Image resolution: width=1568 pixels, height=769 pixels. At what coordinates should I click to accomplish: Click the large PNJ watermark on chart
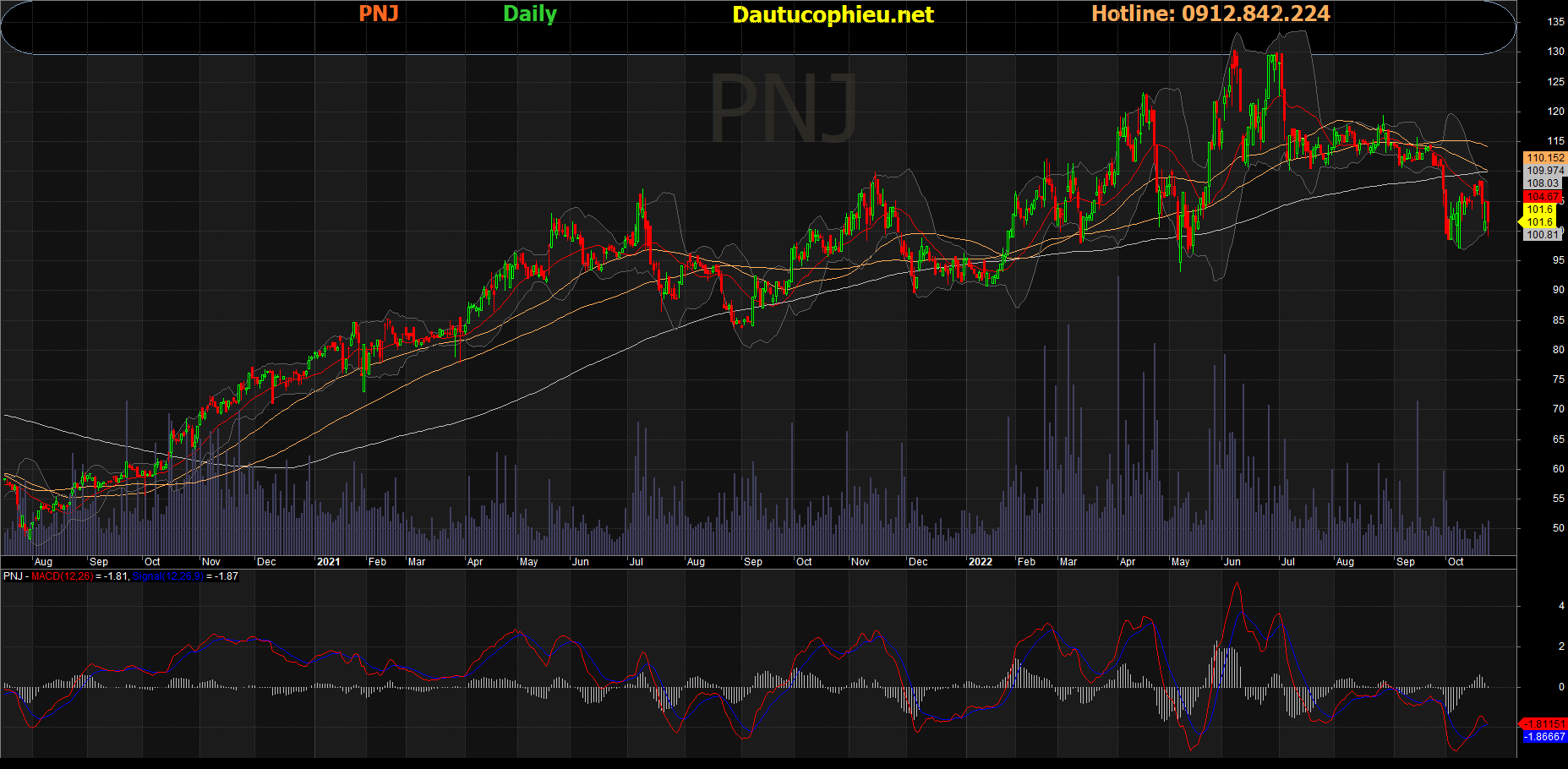click(x=784, y=108)
